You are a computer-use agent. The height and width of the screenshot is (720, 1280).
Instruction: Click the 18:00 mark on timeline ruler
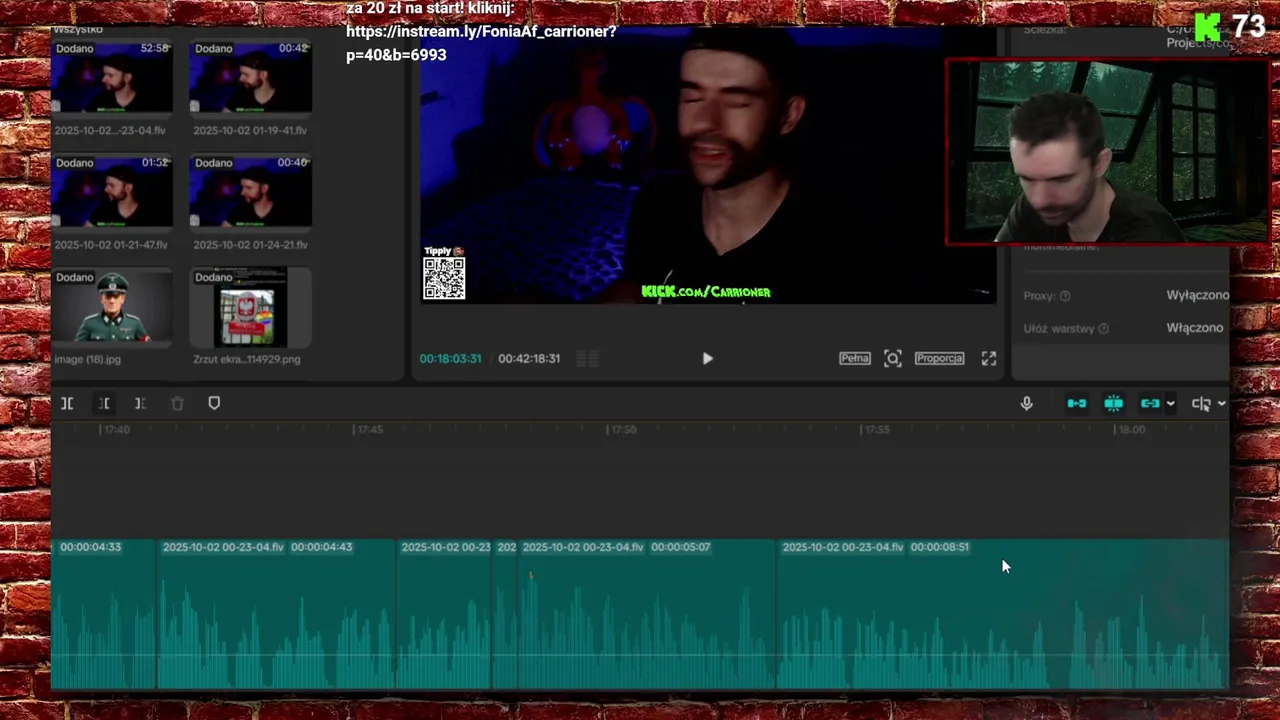pyautogui.click(x=1131, y=429)
